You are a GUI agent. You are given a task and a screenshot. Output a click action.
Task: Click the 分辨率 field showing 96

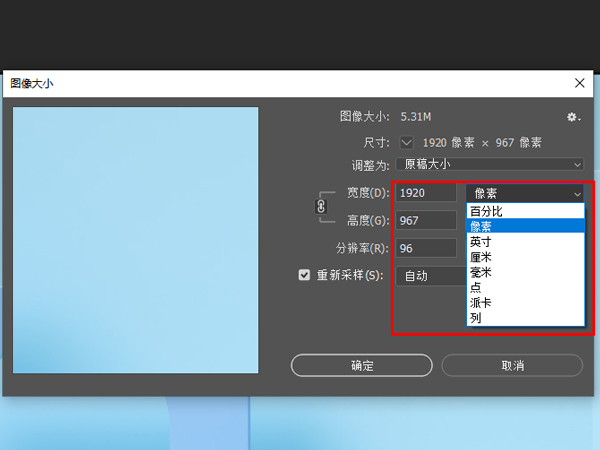click(425, 248)
